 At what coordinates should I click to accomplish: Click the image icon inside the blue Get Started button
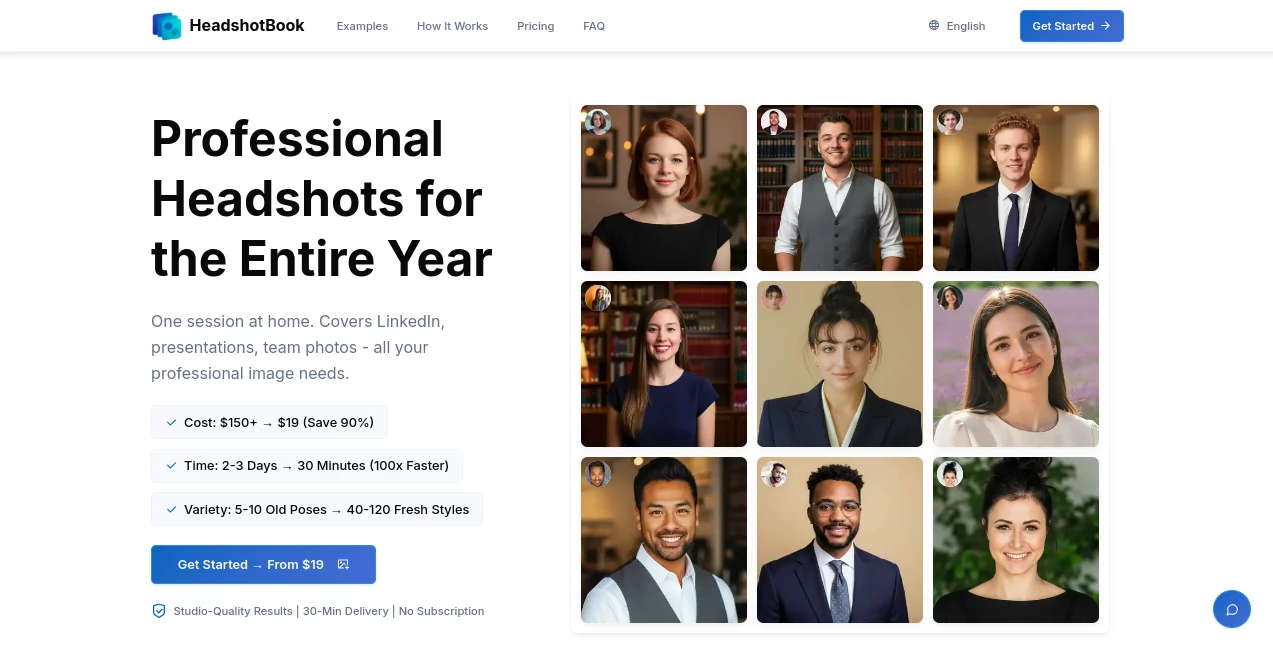pyautogui.click(x=343, y=564)
